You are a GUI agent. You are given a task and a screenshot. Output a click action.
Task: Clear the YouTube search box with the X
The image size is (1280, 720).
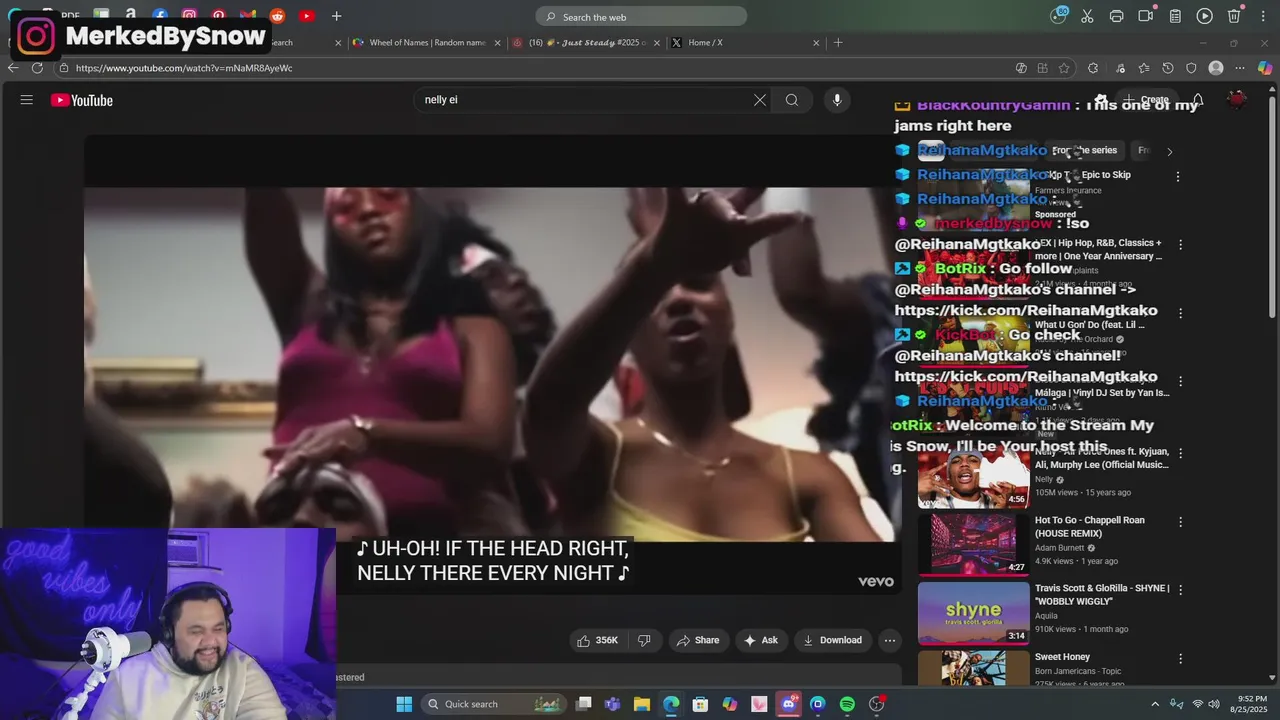[x=760, y=100]
